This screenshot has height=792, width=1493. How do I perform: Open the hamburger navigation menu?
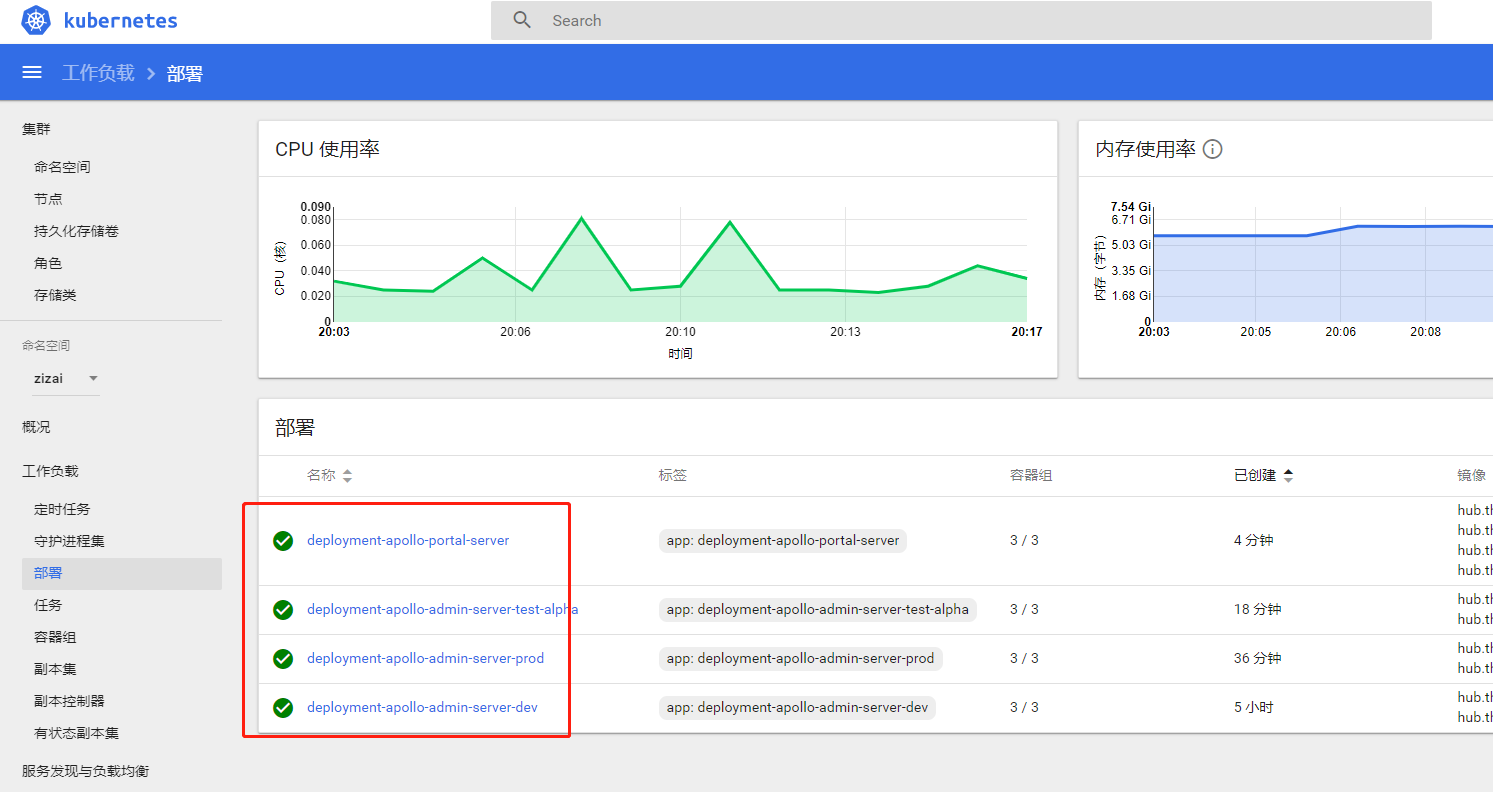point(32,72)
